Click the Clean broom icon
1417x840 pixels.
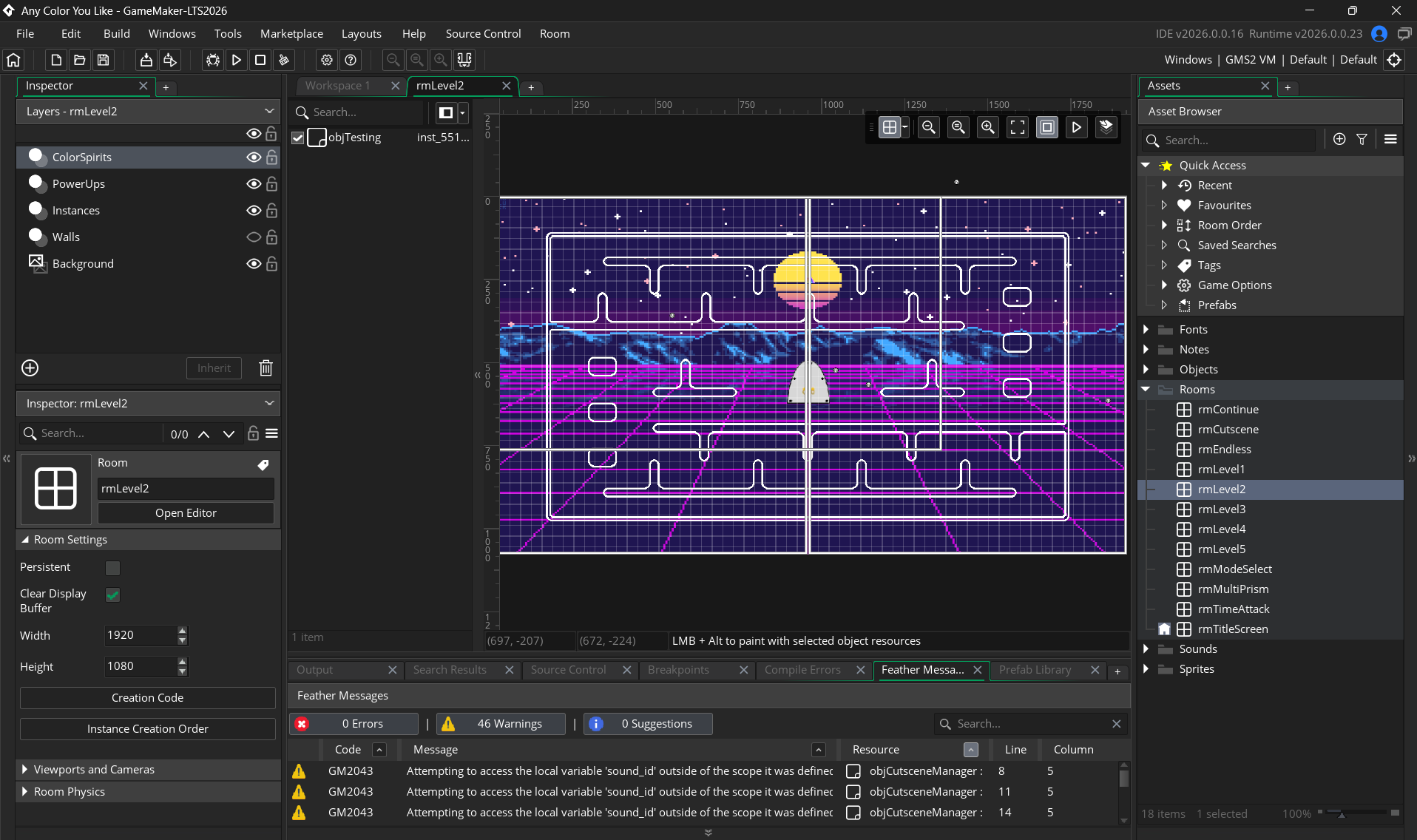tap(284, 60)
